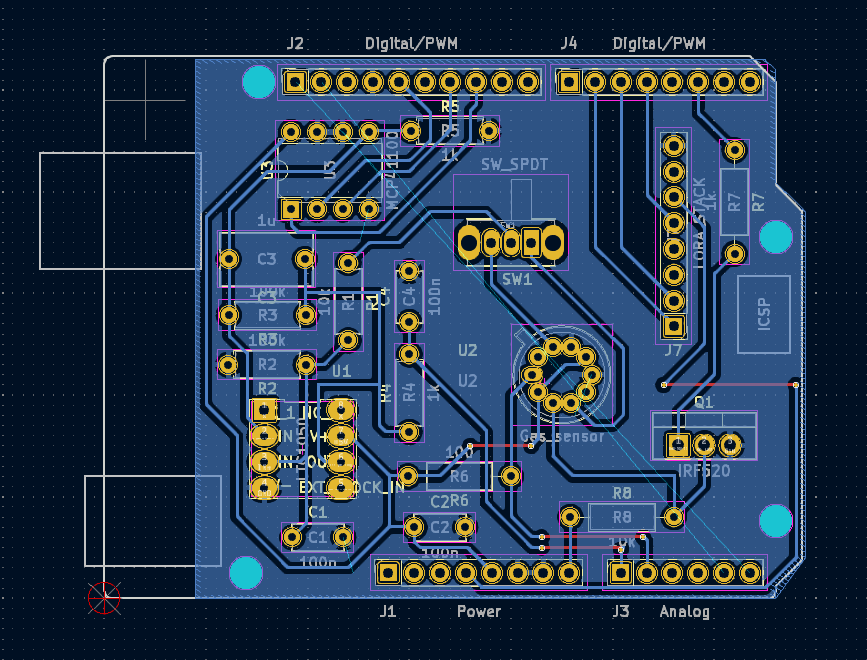The width and height of the screenshot is (867, 660).
Task: Click the IRF520 value text
Action: tap(704, 471)
